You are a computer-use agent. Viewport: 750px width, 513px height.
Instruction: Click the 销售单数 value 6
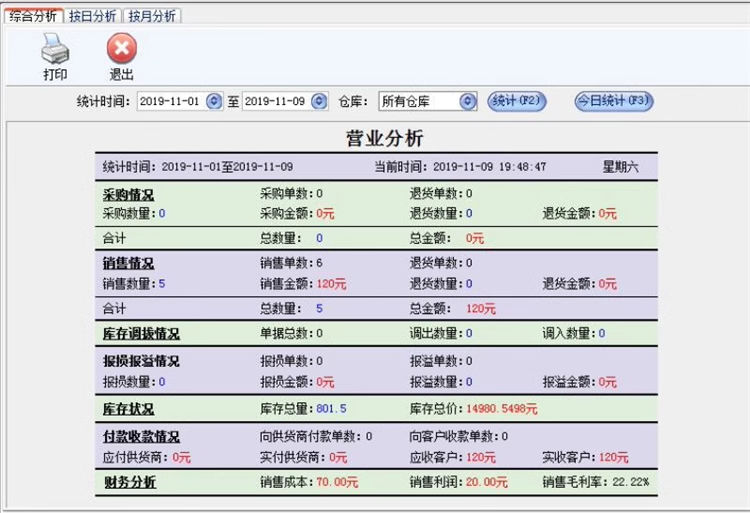(x=319, y=263)
